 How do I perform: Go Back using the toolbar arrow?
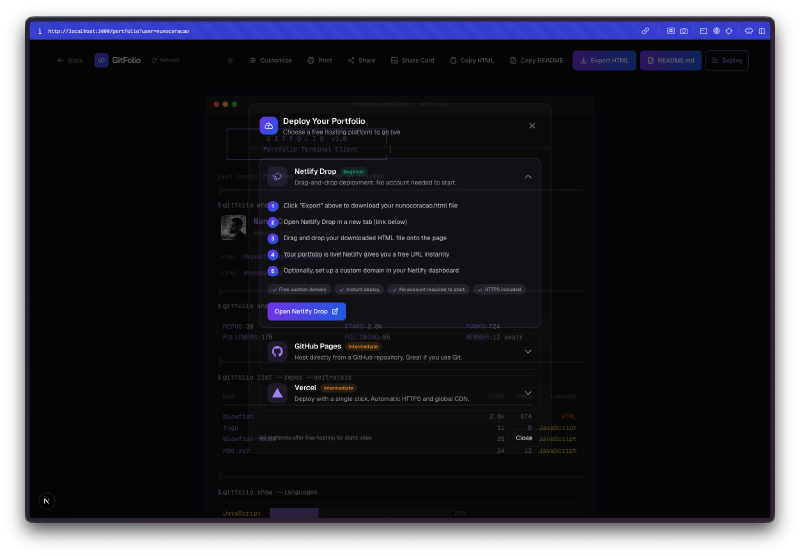click(x=69, y=60)
